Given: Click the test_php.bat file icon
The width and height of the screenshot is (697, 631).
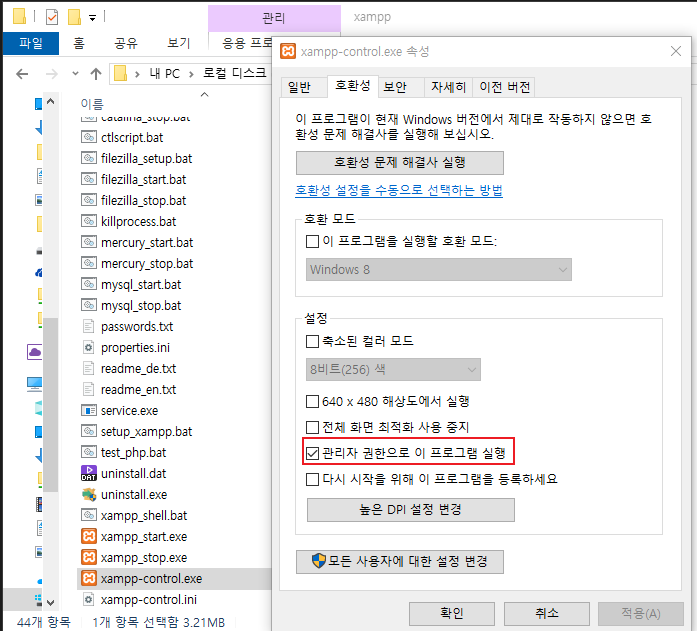Looking at the screenshot, I should (89, 452).
